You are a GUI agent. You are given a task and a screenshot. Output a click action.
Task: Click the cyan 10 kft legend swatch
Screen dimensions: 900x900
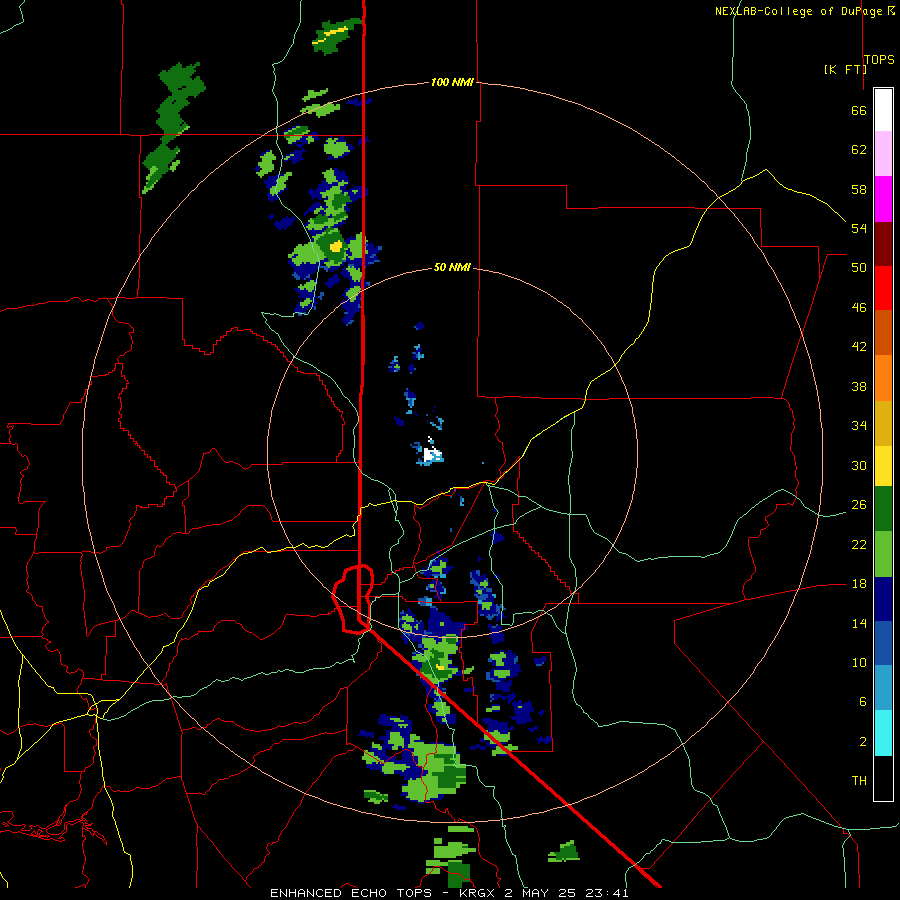pyautogui.click(x=883, y=733)
